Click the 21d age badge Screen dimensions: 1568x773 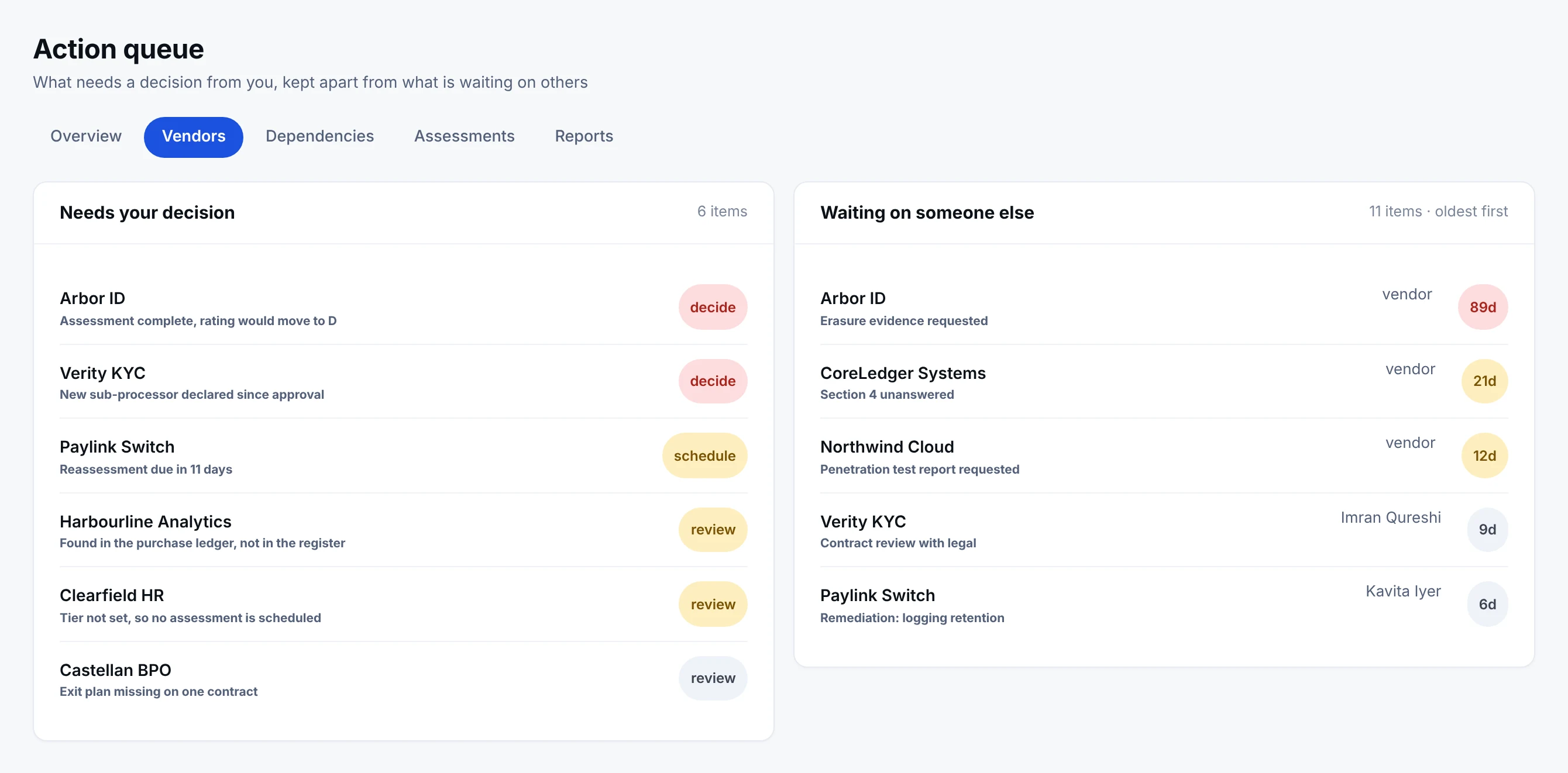1484,381
